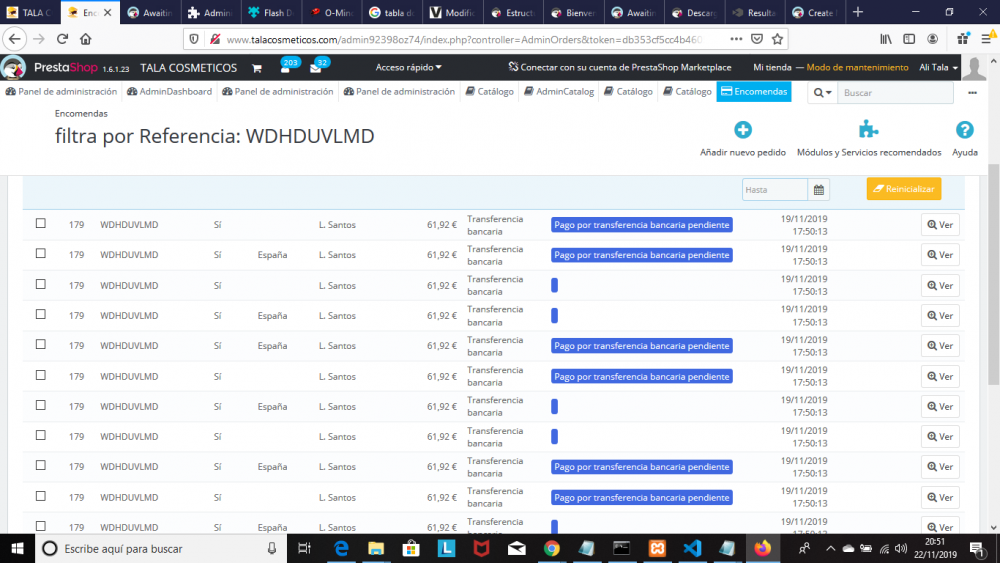The width and height of the screenshot is (1000, 563).
Task: Close the active Enc browser tab
Action: 108,12
